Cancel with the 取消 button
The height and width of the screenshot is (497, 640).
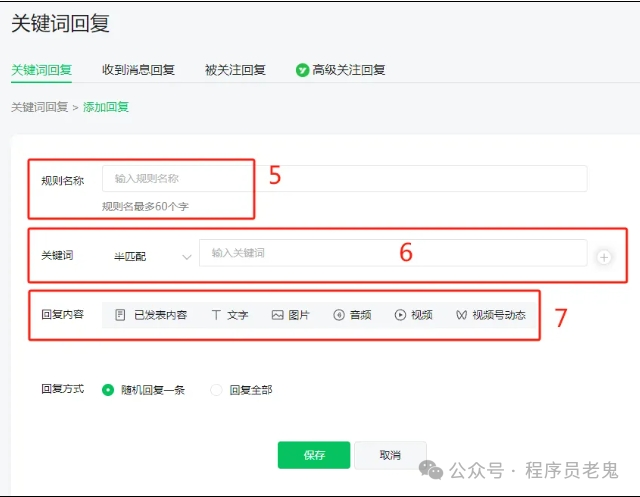(x=390, y=455)
